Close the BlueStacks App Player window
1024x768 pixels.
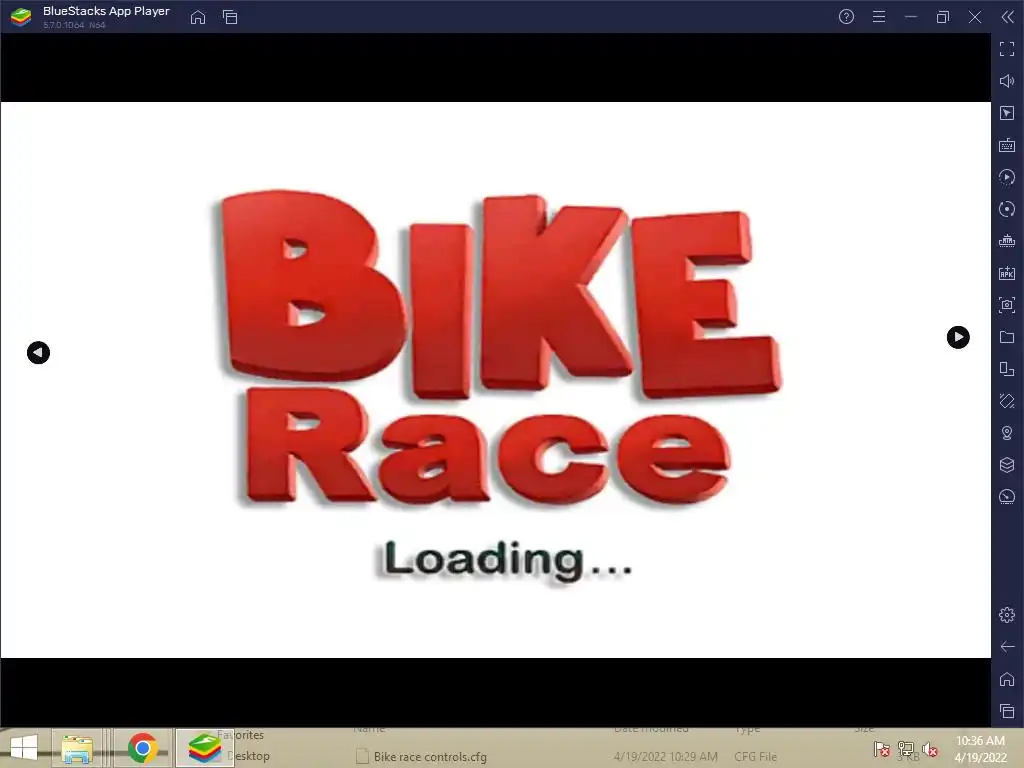pyautogui.click(x=975, y=17)
